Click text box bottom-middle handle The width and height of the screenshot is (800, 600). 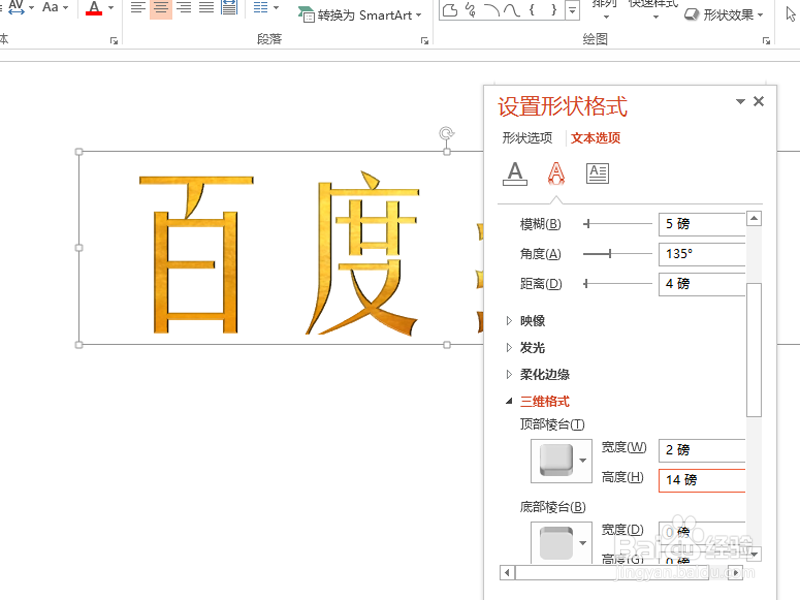[447, 345]
